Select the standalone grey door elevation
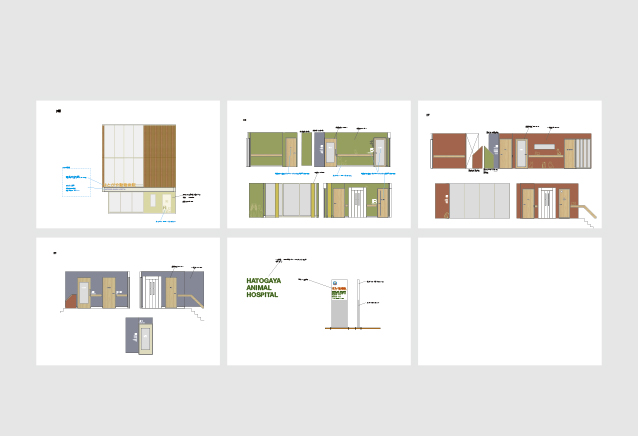 [x=139, y=336]
